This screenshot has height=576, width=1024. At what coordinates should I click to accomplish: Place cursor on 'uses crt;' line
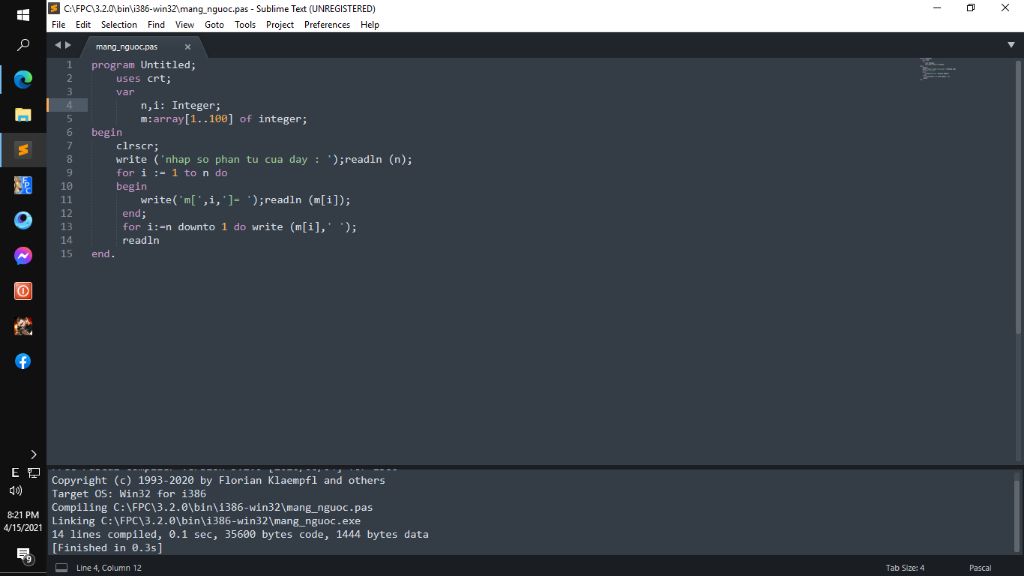(x=143, y=78)
